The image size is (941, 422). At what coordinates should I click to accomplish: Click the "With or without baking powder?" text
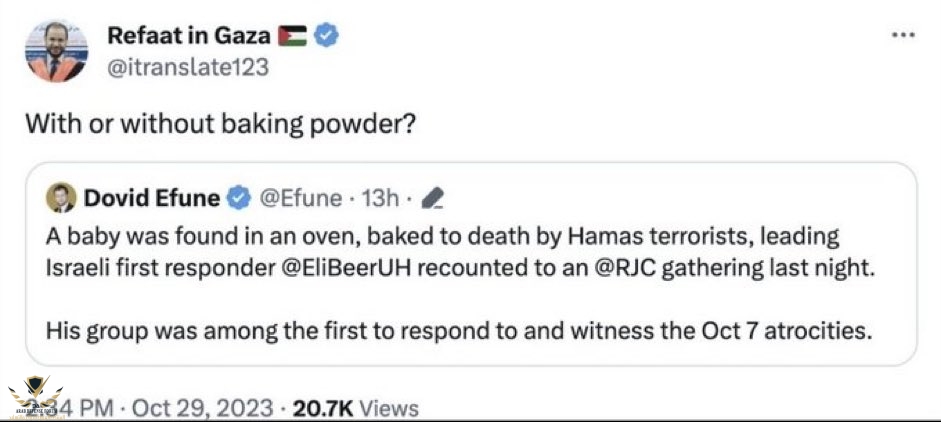(x=220, y=125)
